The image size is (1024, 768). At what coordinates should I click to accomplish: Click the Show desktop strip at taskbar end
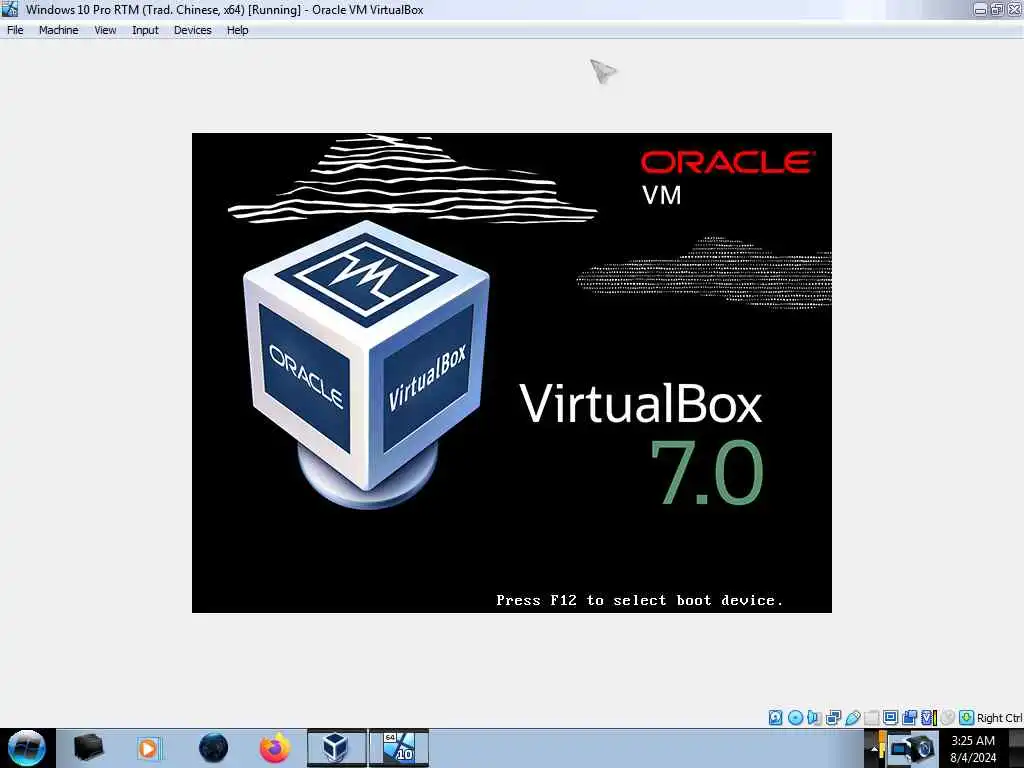point(1016,748)
